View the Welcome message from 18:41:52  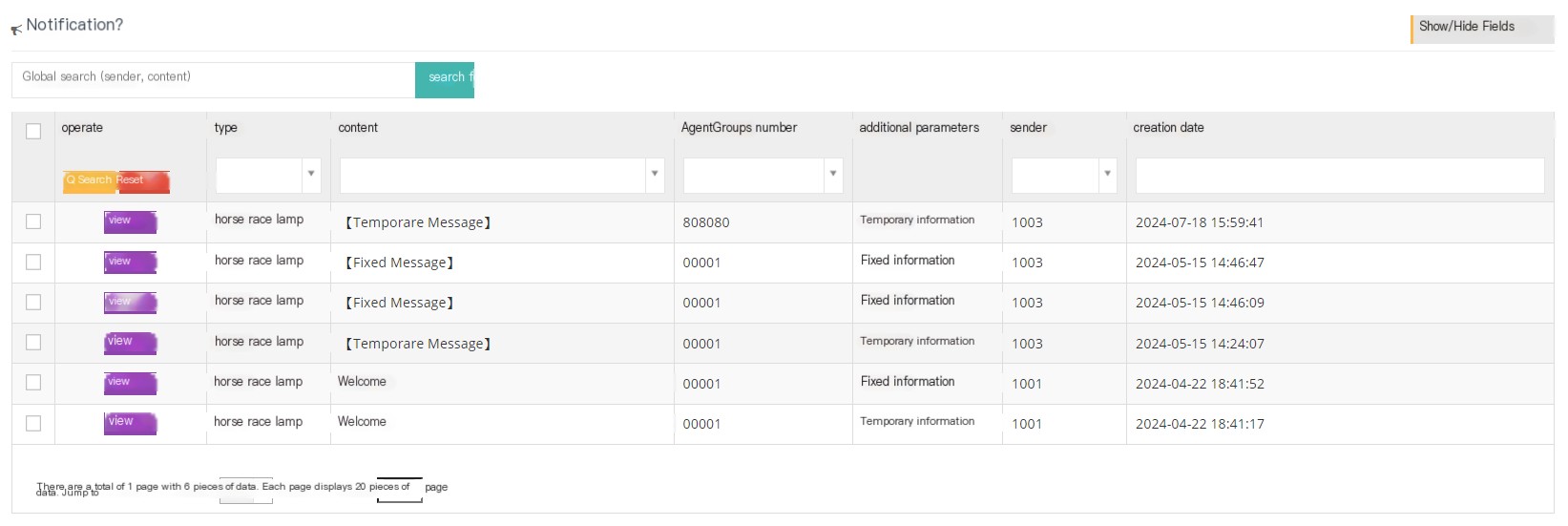[x=130, y=383]
